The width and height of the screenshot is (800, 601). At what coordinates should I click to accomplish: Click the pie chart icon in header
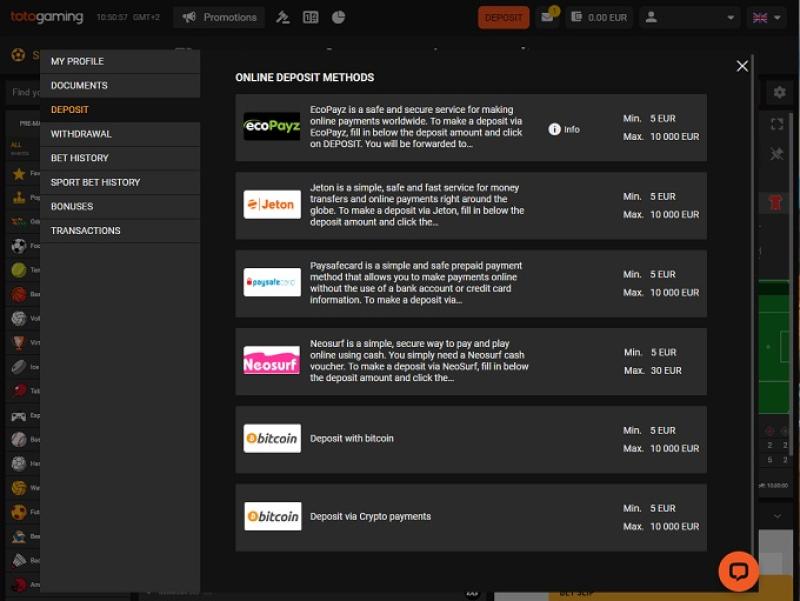338,17
